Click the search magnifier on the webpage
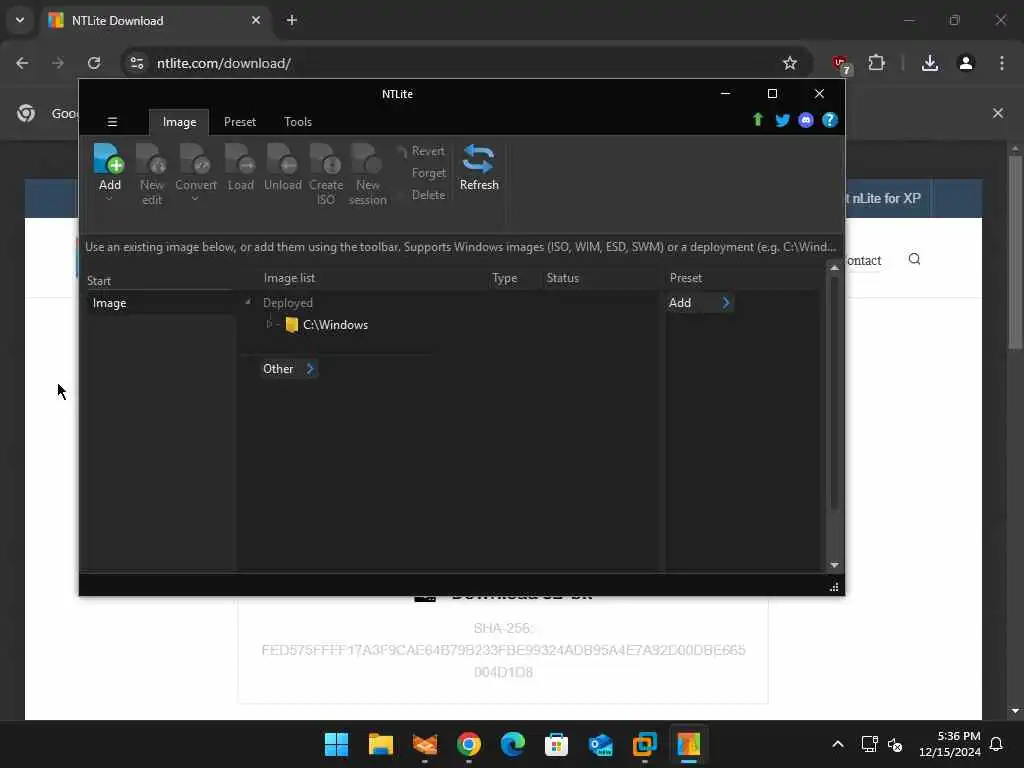 (x=914, y=259)
